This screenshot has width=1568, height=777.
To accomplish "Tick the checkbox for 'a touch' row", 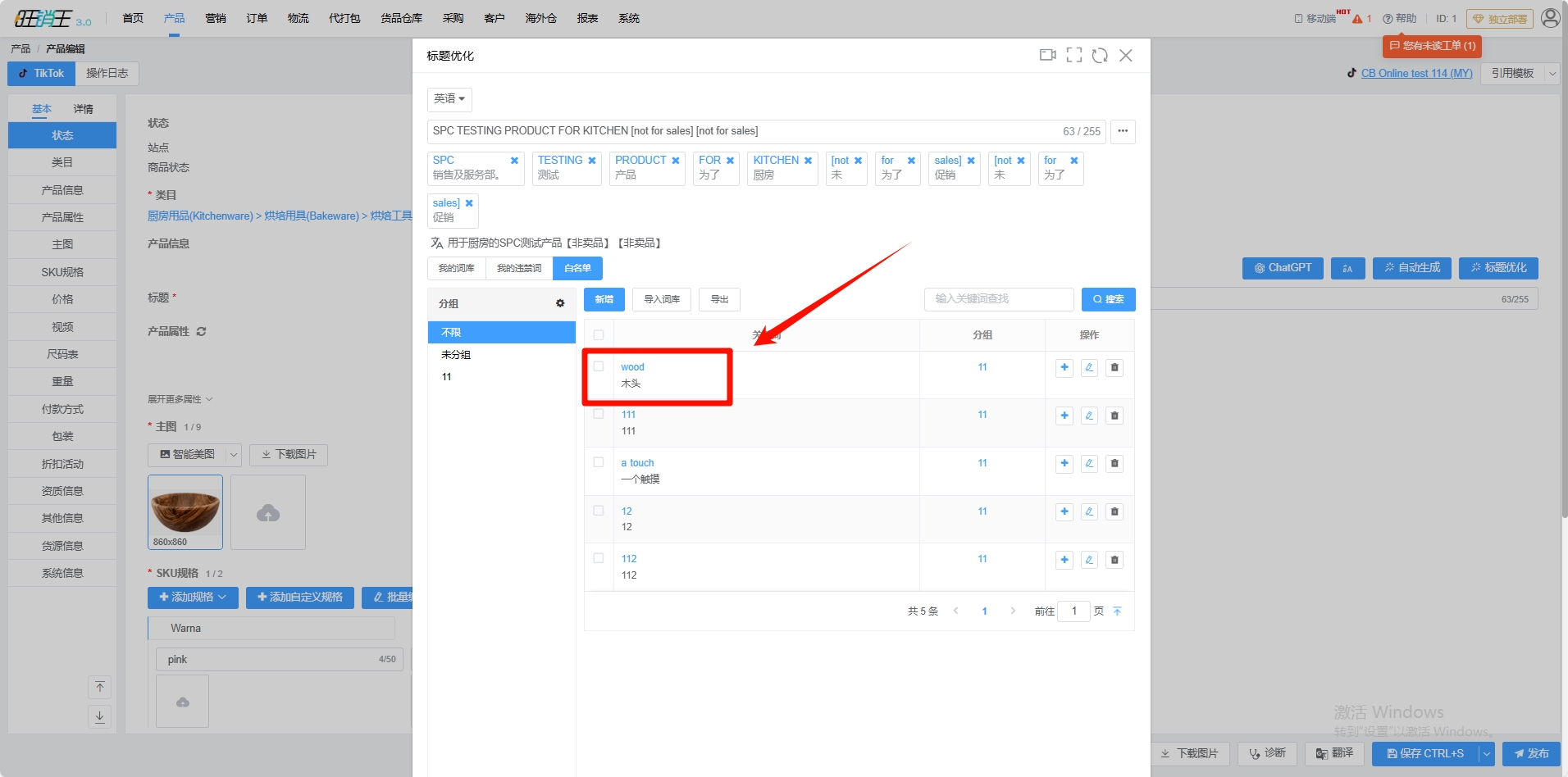I will click(x=599, y=462).
